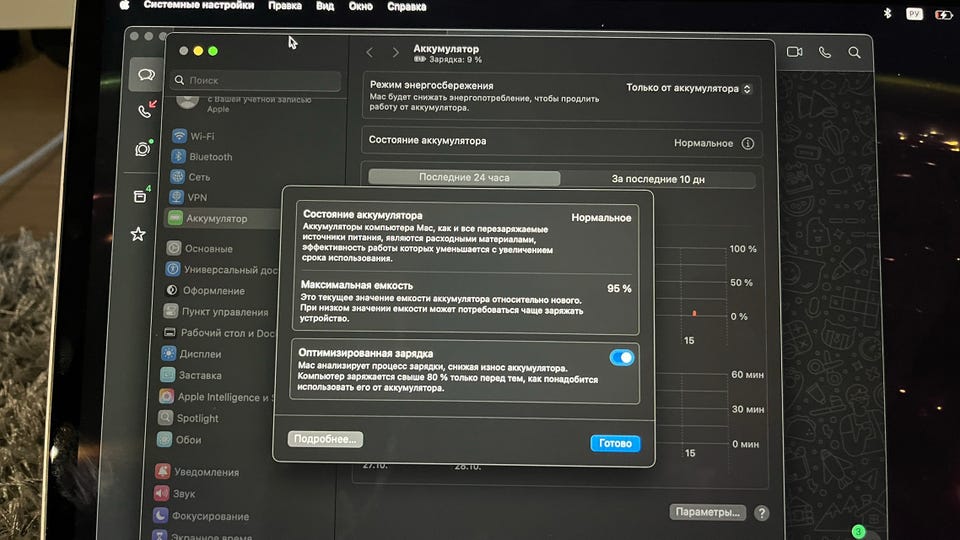
Task: Click the battery status icon in menu bar
Action: pyautogui.click(x=943, y=15)
